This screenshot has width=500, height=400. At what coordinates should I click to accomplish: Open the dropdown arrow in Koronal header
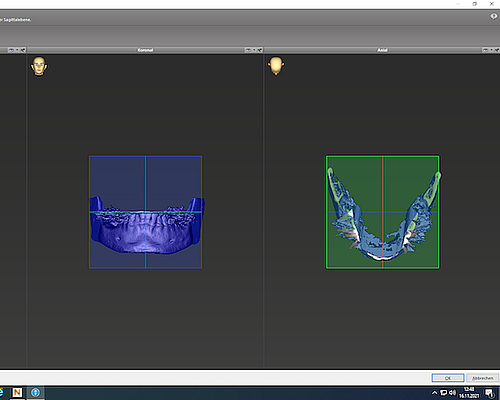tap(254, 50)
